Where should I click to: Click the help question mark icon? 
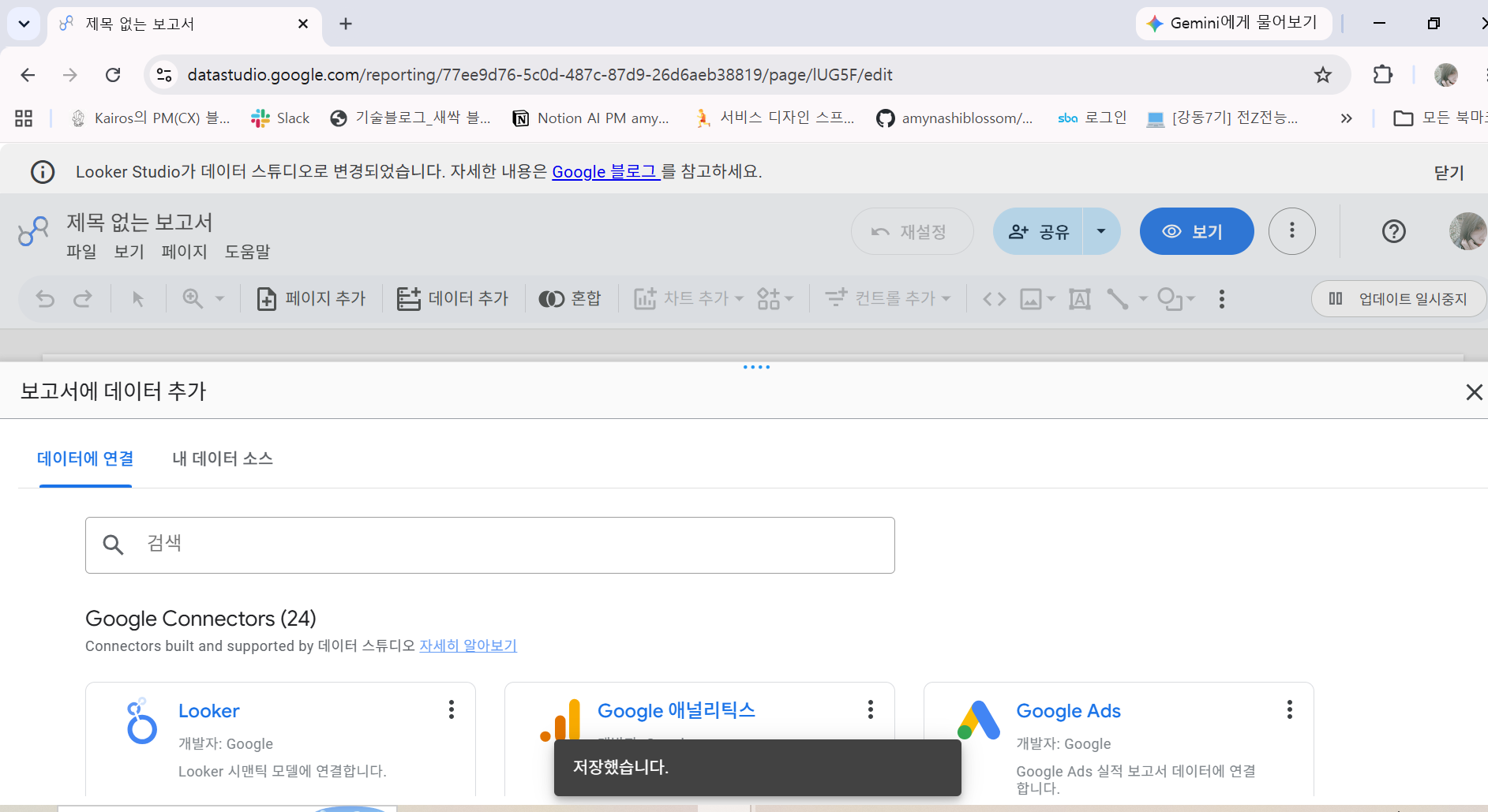click(1394, 231)
